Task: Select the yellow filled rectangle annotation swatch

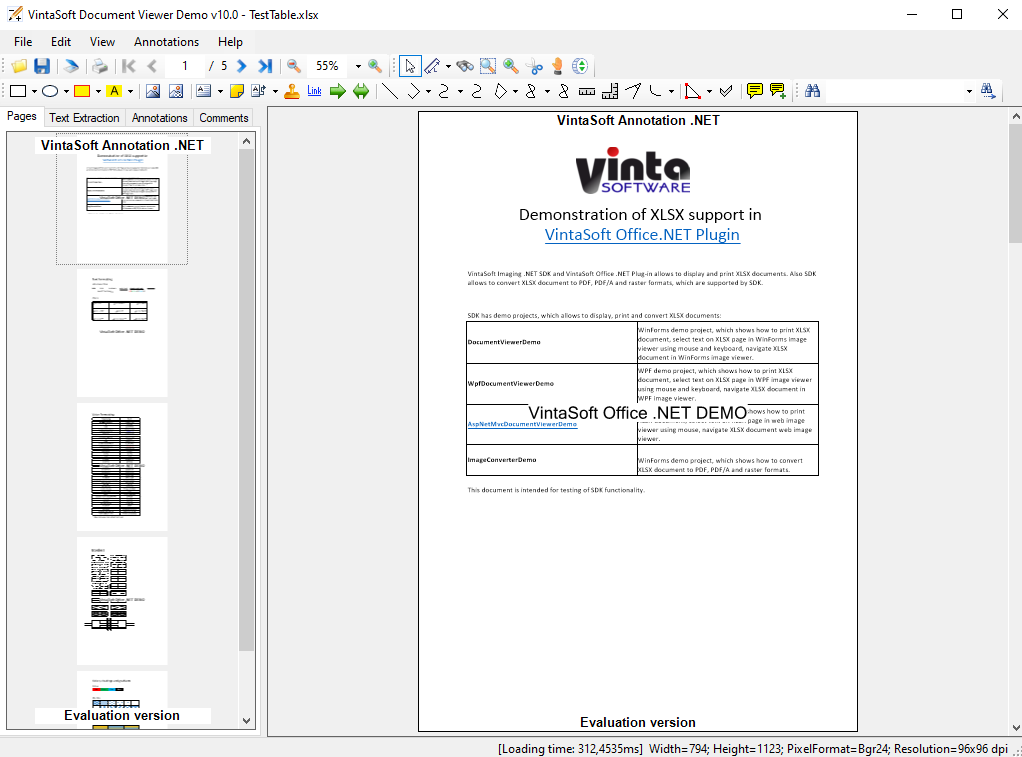Action: click(82, 91)
